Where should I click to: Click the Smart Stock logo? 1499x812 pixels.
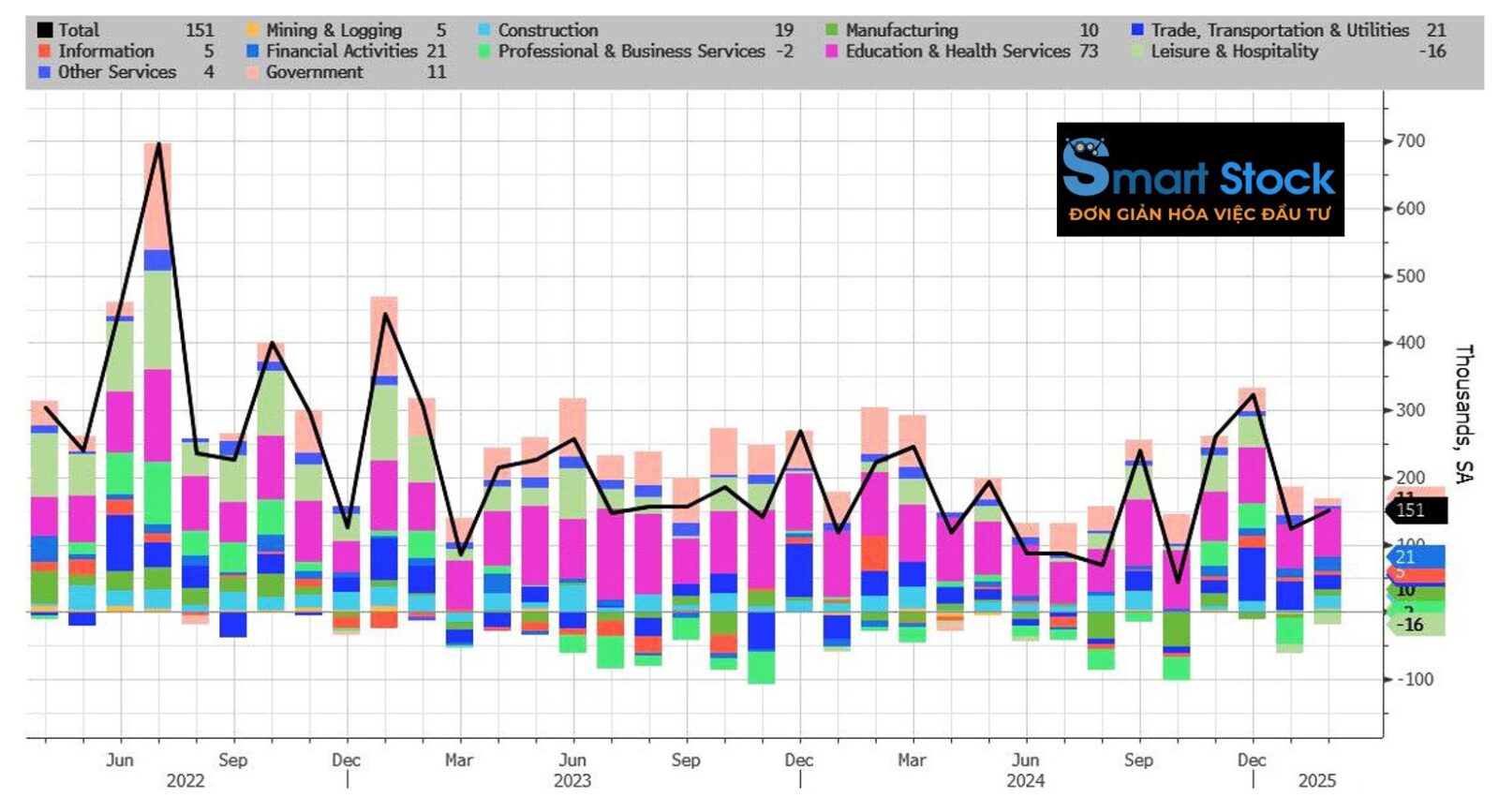click(x=1199, y=179)
